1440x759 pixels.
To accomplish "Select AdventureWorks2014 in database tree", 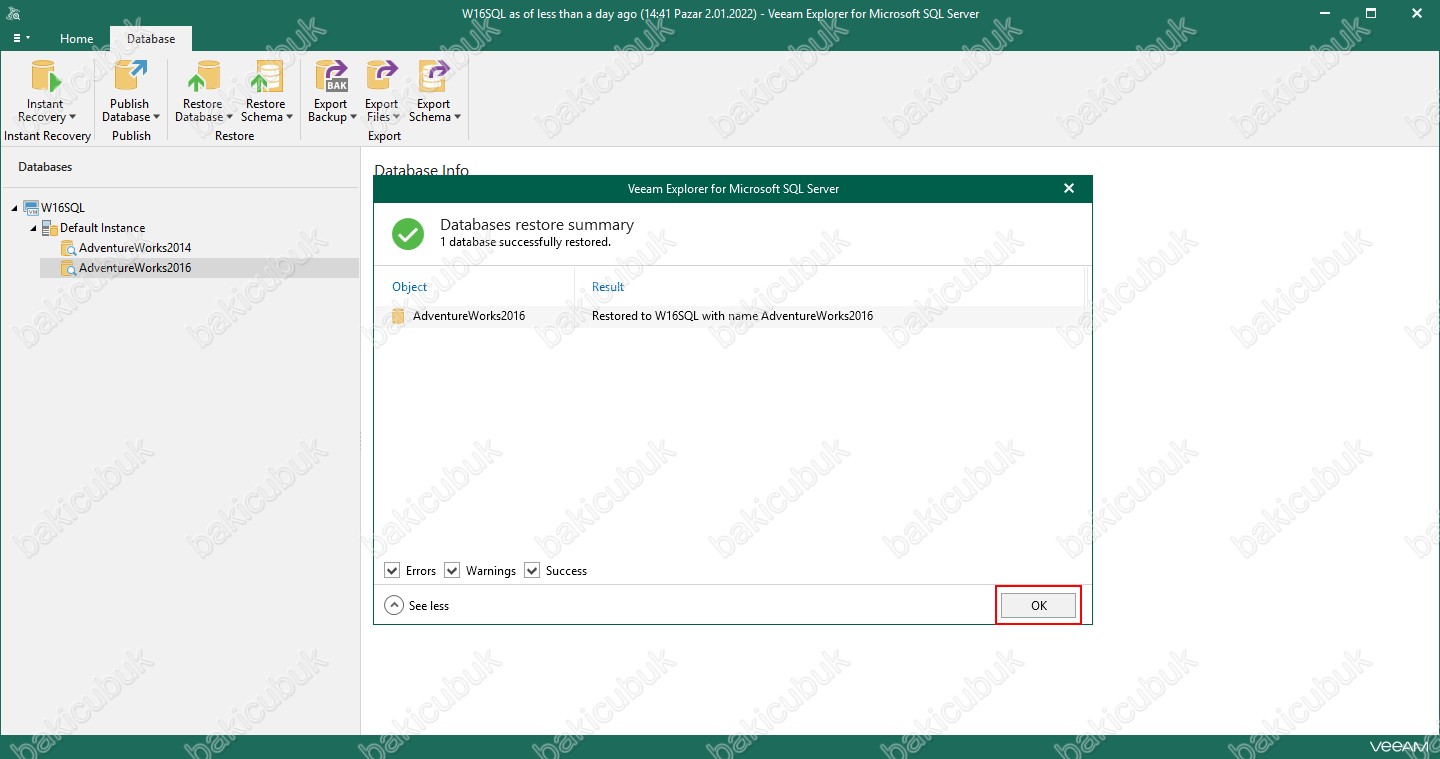I will click(135, 248).
